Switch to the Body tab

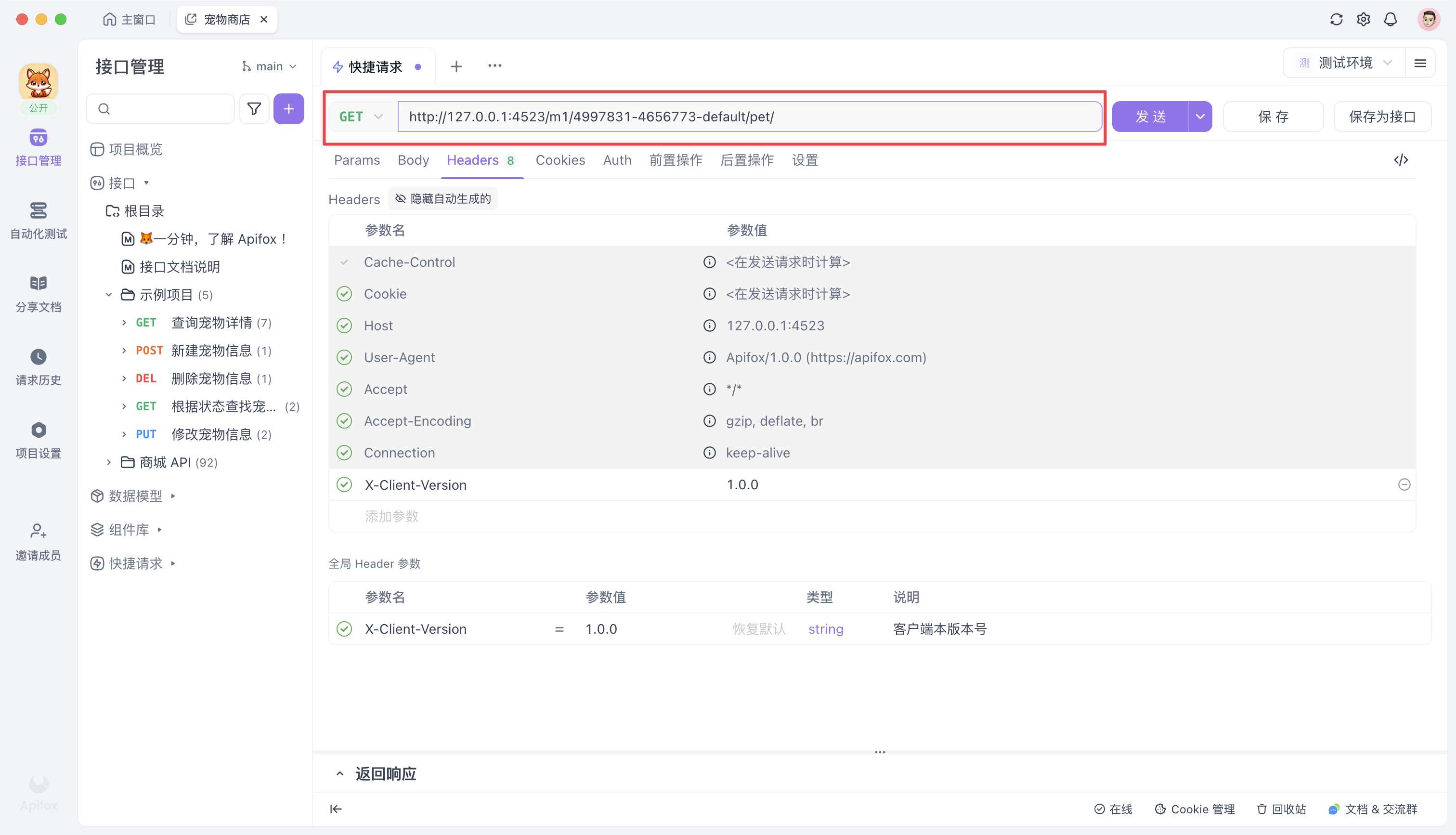click(x=413, y=160)
